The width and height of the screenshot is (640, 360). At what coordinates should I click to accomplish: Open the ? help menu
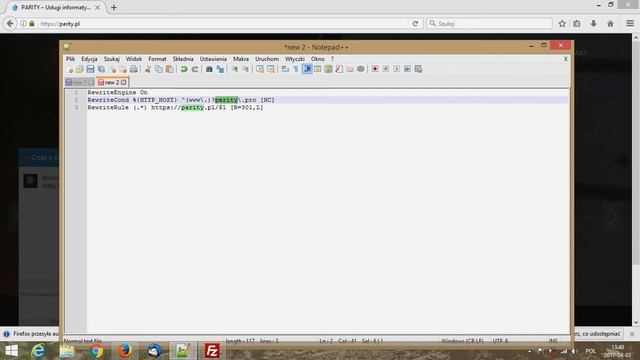[x=332, y=59]
